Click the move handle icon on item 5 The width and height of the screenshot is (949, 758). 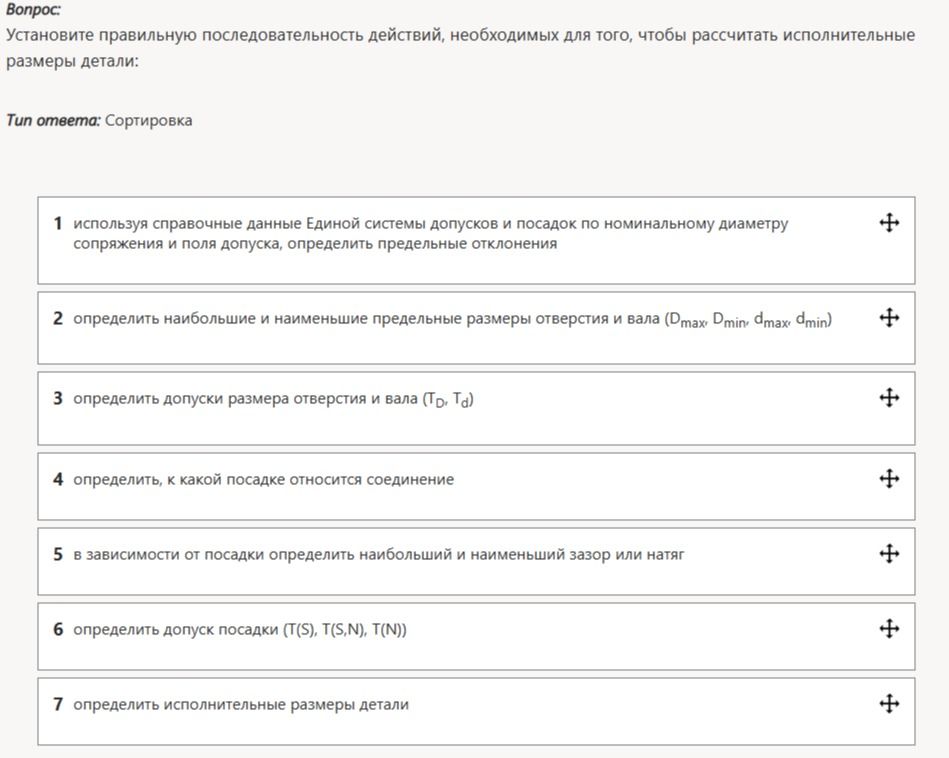(x=888, y=553)
